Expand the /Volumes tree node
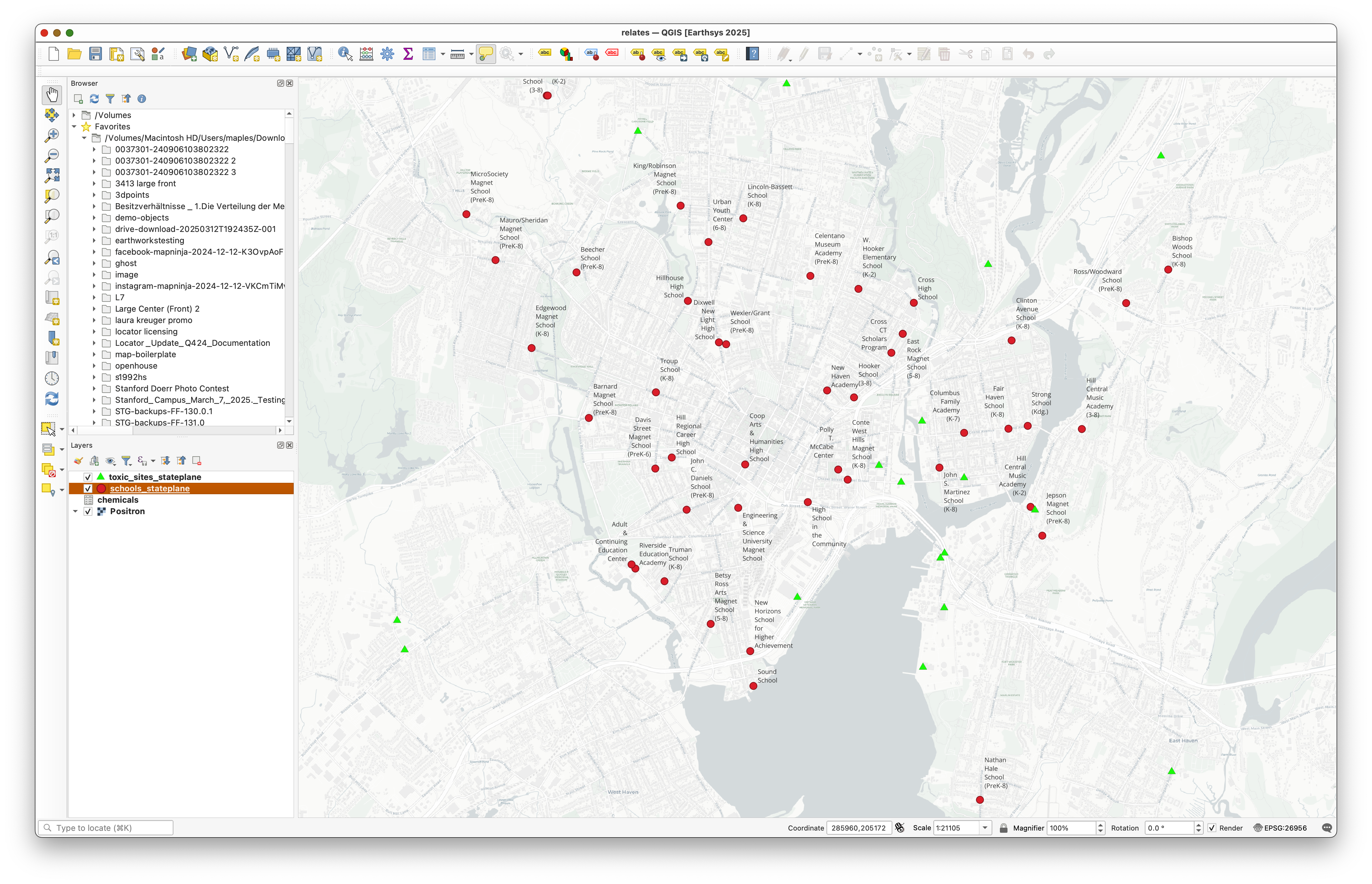 tap(74, 115)
